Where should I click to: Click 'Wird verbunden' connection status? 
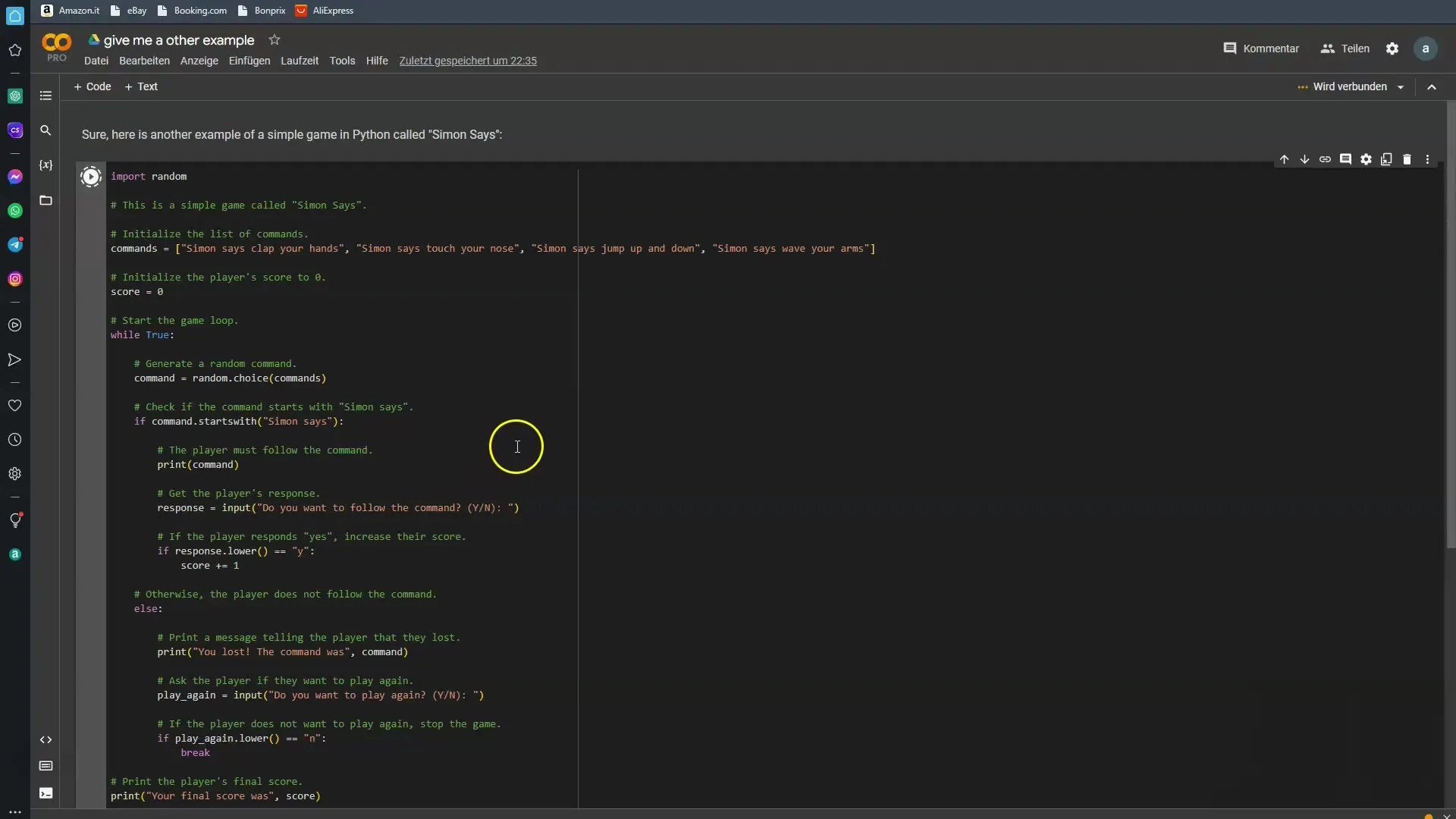[x=1341, y=86]
